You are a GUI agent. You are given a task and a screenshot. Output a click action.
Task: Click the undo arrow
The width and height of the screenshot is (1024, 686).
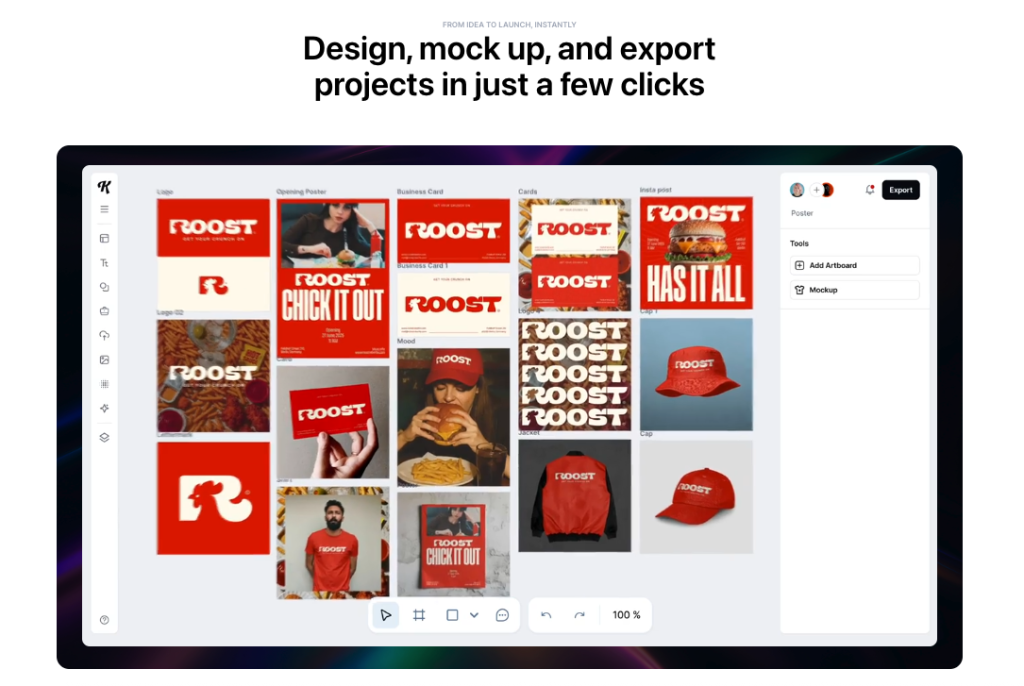[x=546, y=615]
